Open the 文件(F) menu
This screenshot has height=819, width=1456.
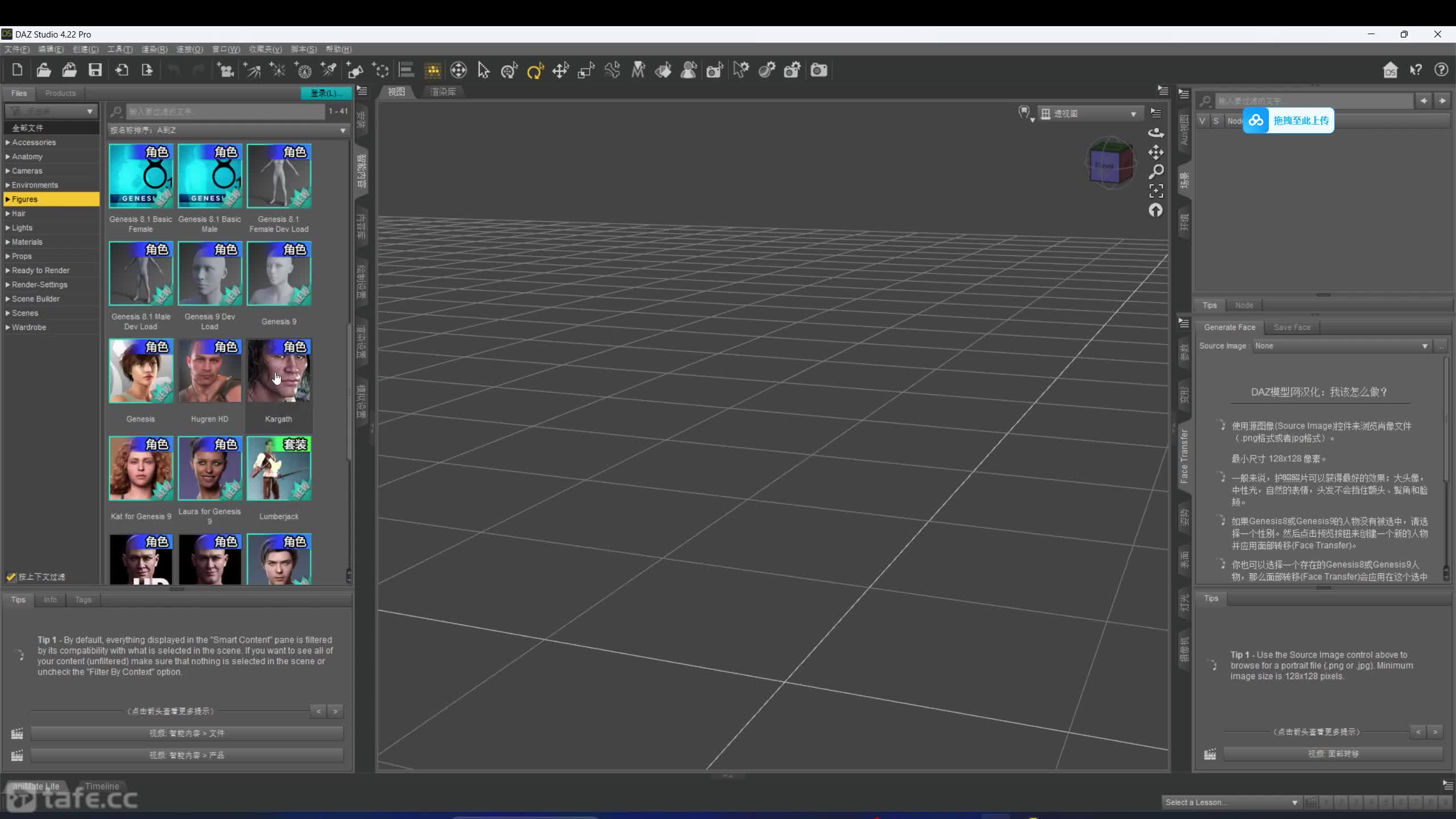[17, 49]
